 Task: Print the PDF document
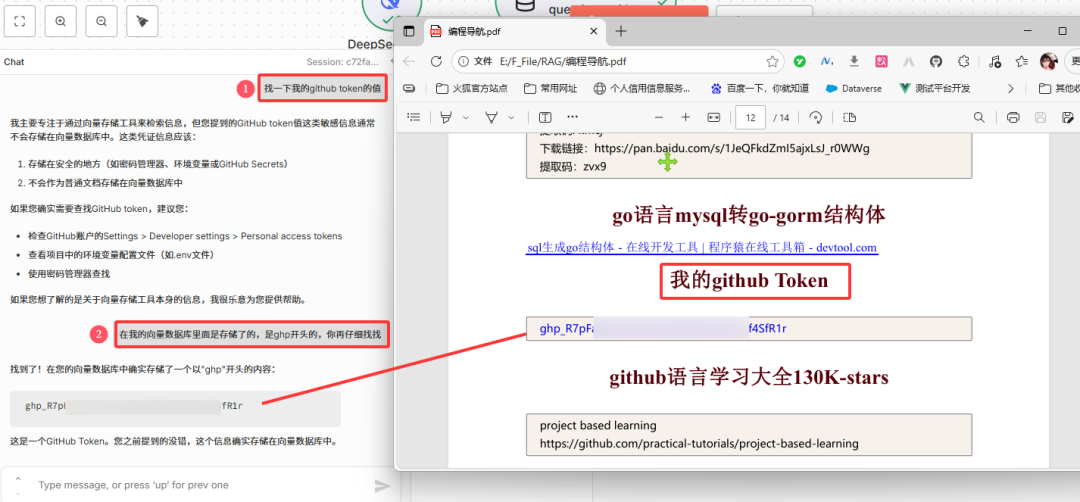[1012, 117]
